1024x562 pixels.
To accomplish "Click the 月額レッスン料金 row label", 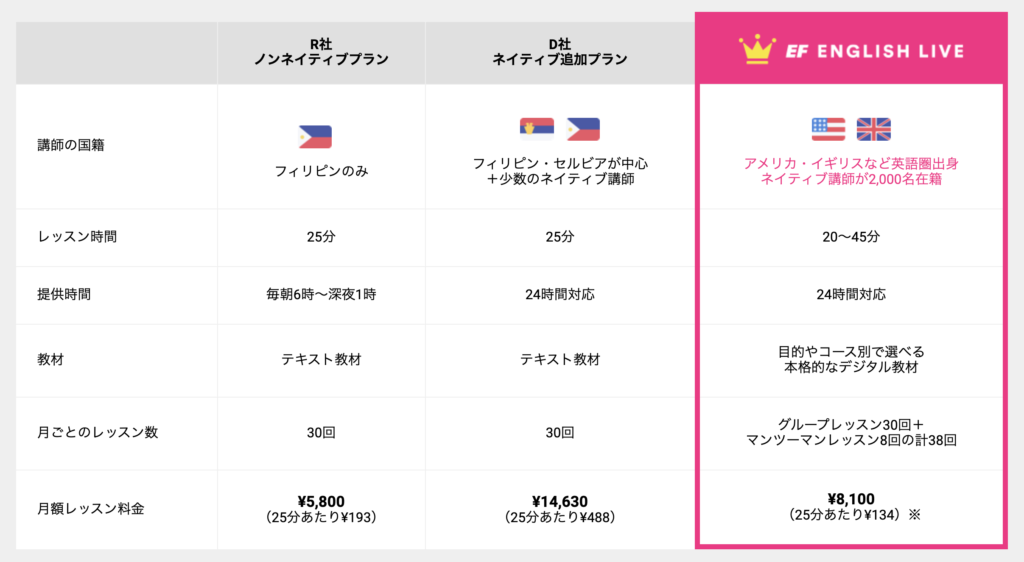I will click(90, 508).
